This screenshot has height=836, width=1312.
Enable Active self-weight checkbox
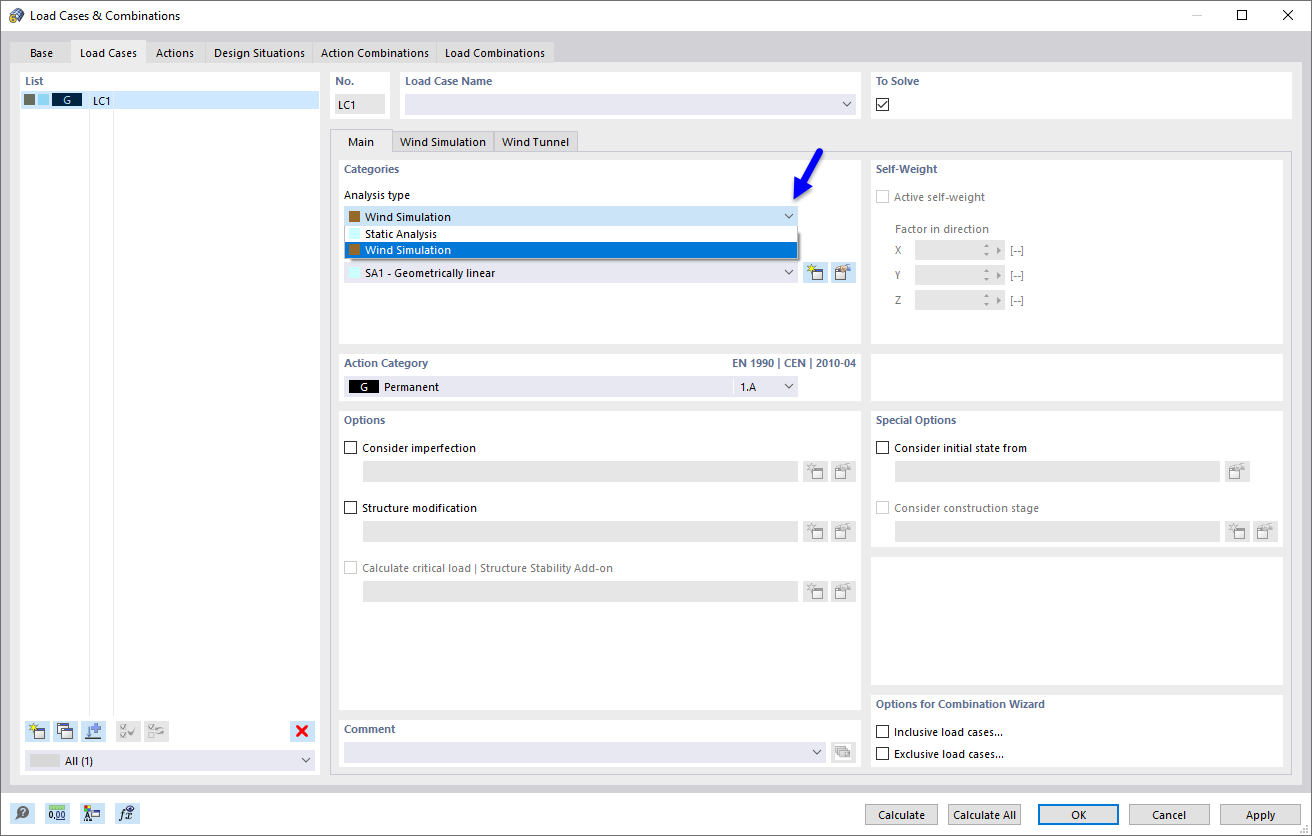point(882,197)
